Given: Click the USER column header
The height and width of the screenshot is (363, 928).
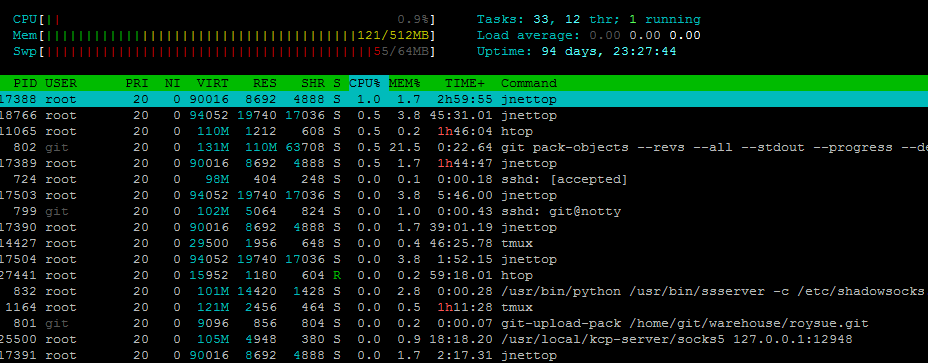Looking at the screenshot, I should [x=61, y=83].
